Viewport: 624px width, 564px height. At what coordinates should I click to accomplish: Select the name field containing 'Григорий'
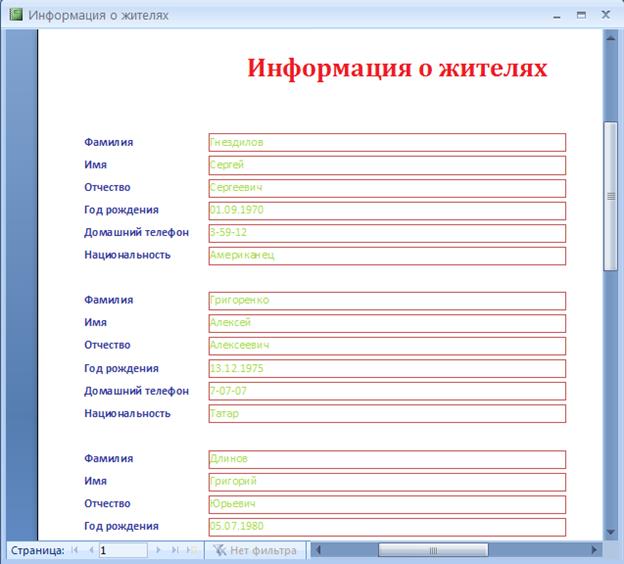(386, 481)
